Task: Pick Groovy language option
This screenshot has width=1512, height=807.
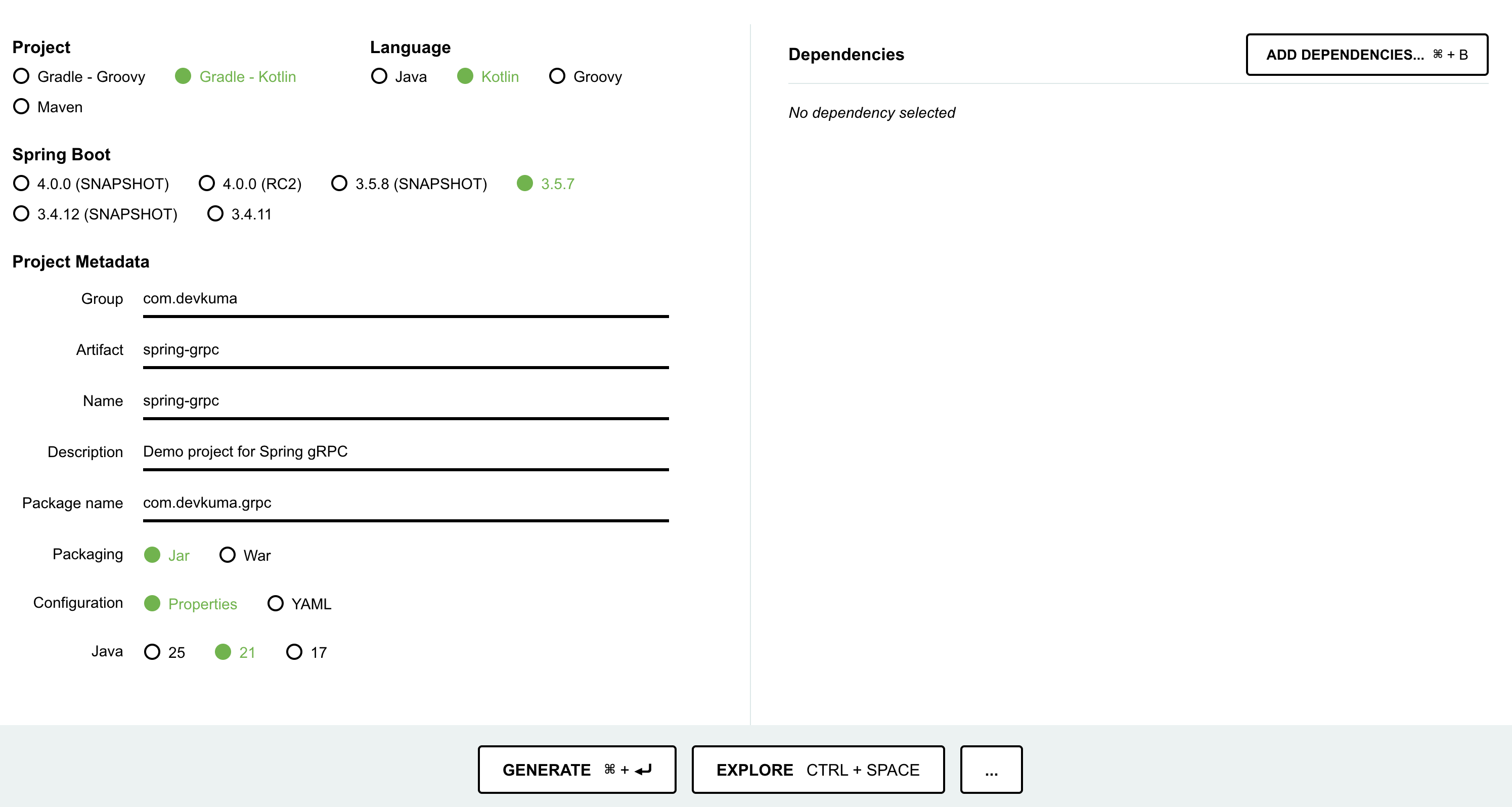Action: tap(557, 76)
